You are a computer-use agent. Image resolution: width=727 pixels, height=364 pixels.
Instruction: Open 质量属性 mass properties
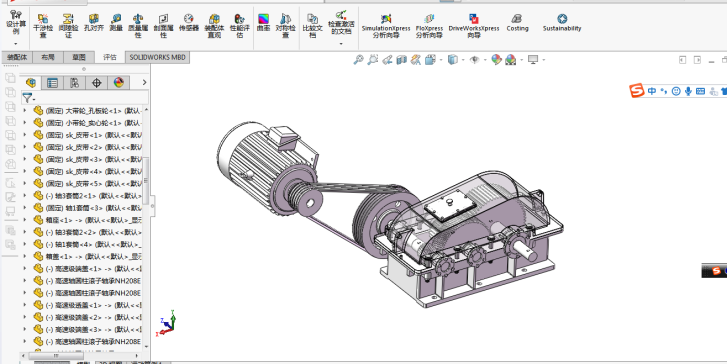tap(138, 26)
